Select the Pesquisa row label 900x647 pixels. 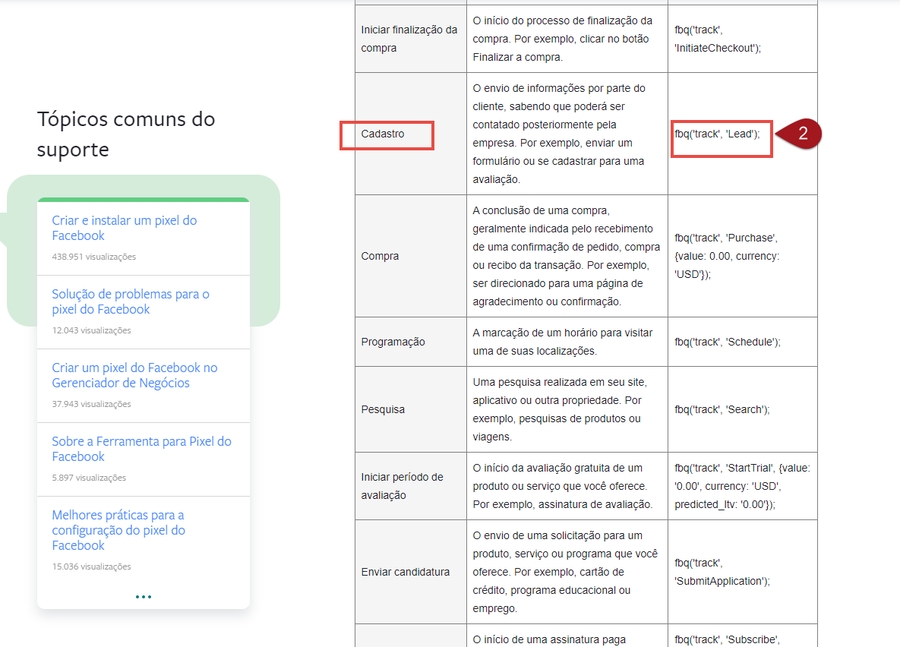click(385, 409)
